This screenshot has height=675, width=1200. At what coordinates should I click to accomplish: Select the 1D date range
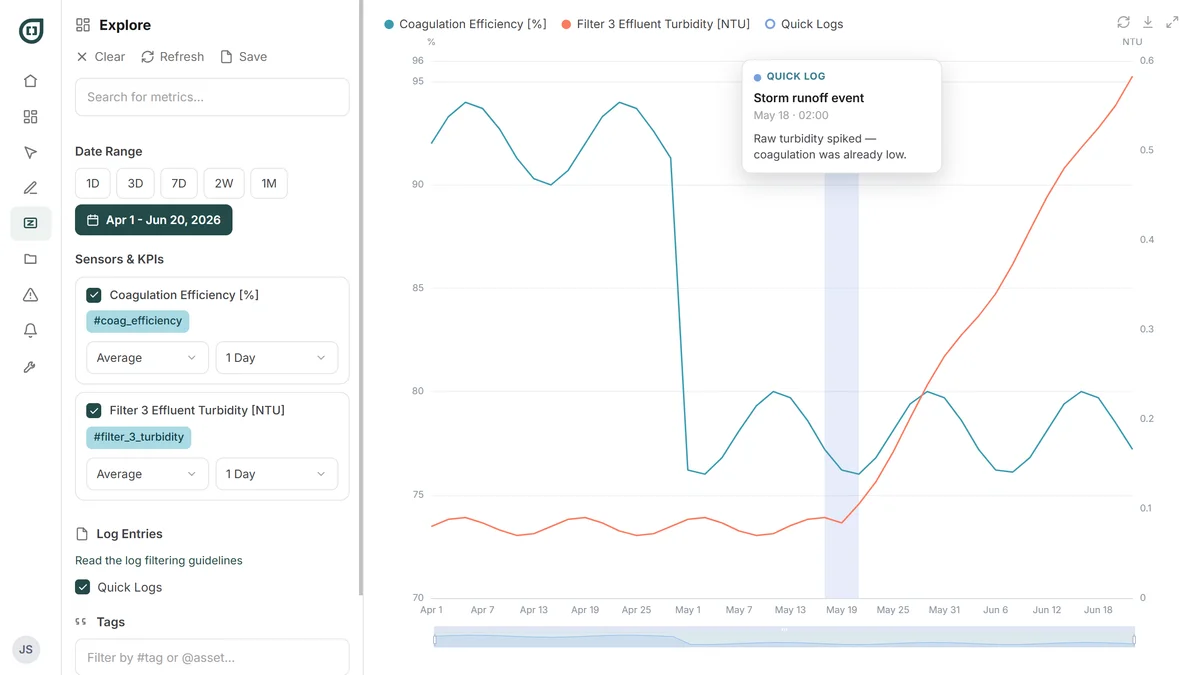[92, 183]
